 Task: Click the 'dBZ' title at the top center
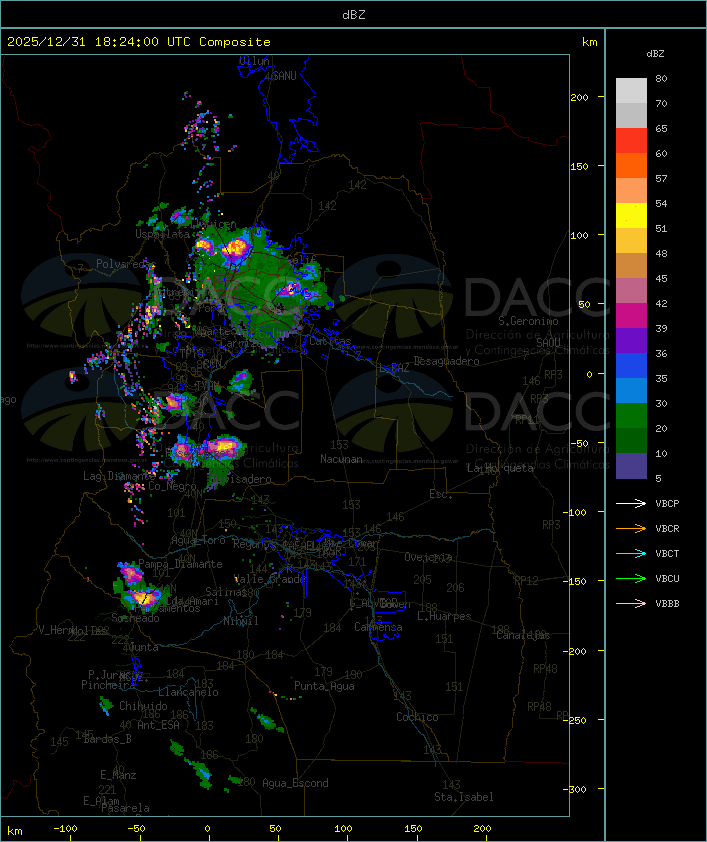[354, 15]
